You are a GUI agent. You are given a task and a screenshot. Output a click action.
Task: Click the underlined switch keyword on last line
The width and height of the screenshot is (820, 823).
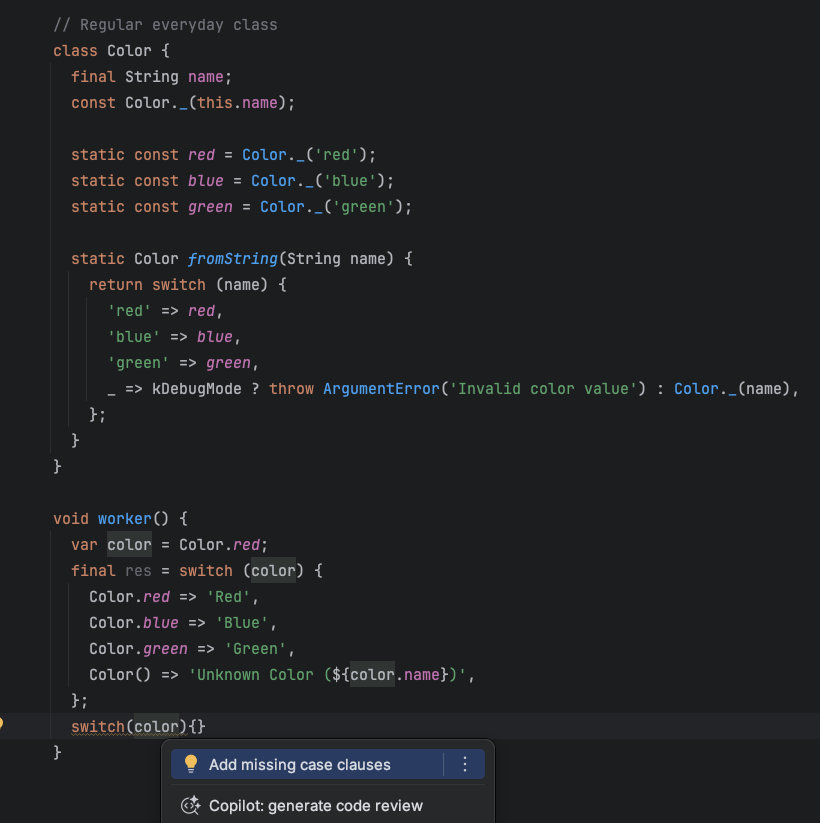click(x=98, y=726)
